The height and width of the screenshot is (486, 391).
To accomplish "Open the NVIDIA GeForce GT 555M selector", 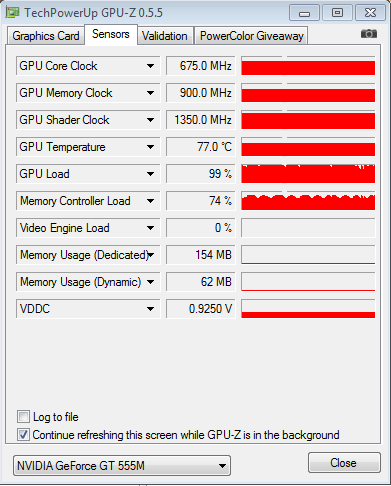I will 122,465.
